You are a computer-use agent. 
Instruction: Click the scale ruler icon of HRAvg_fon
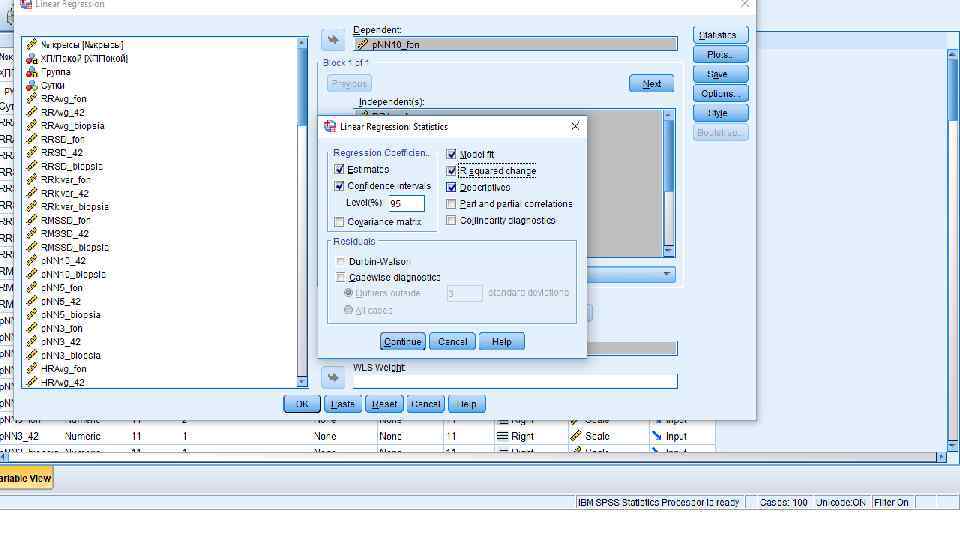click(32, 369)
